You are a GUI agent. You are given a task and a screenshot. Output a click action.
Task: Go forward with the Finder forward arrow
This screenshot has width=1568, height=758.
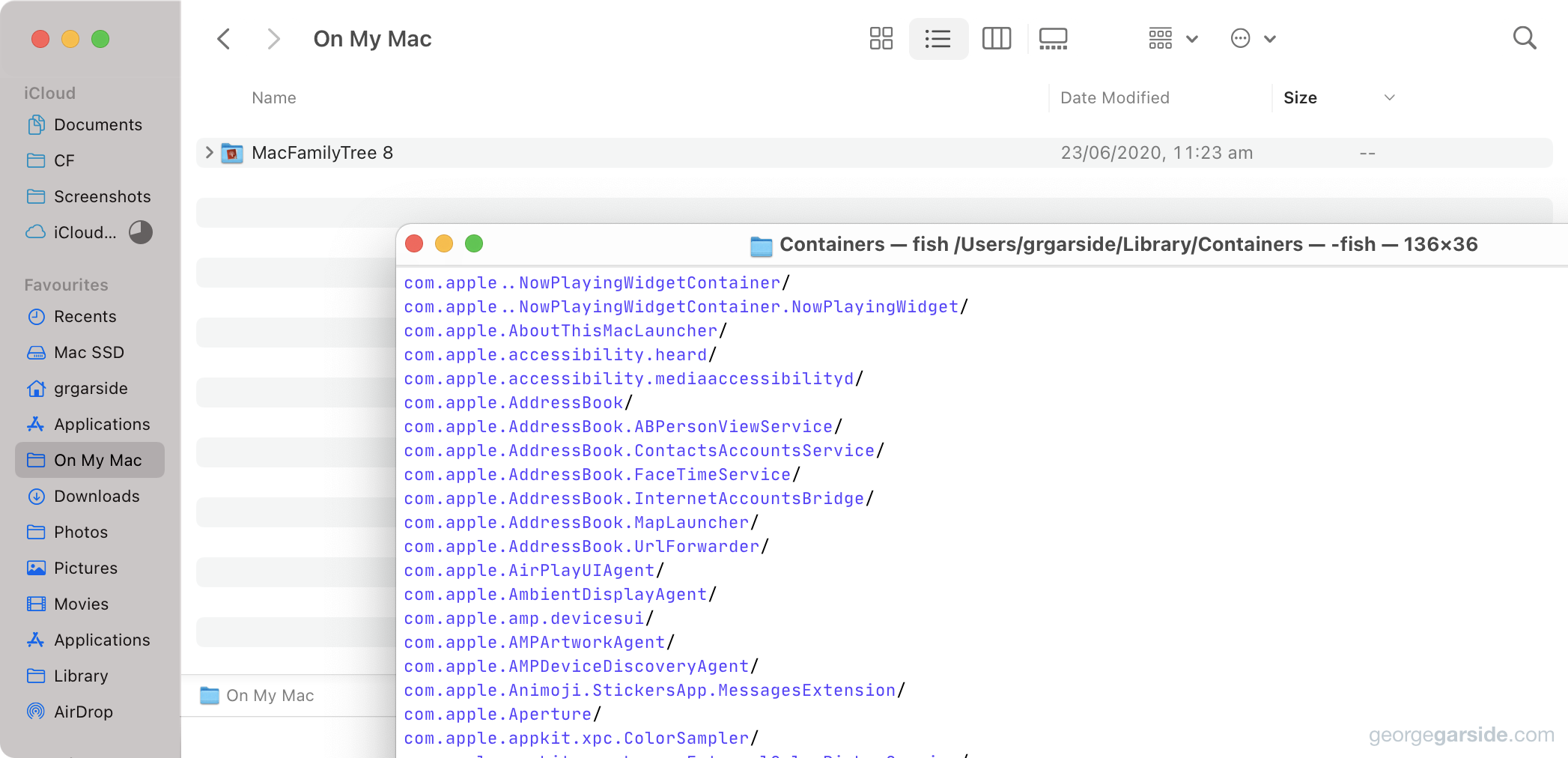click(x=274, y=39)
